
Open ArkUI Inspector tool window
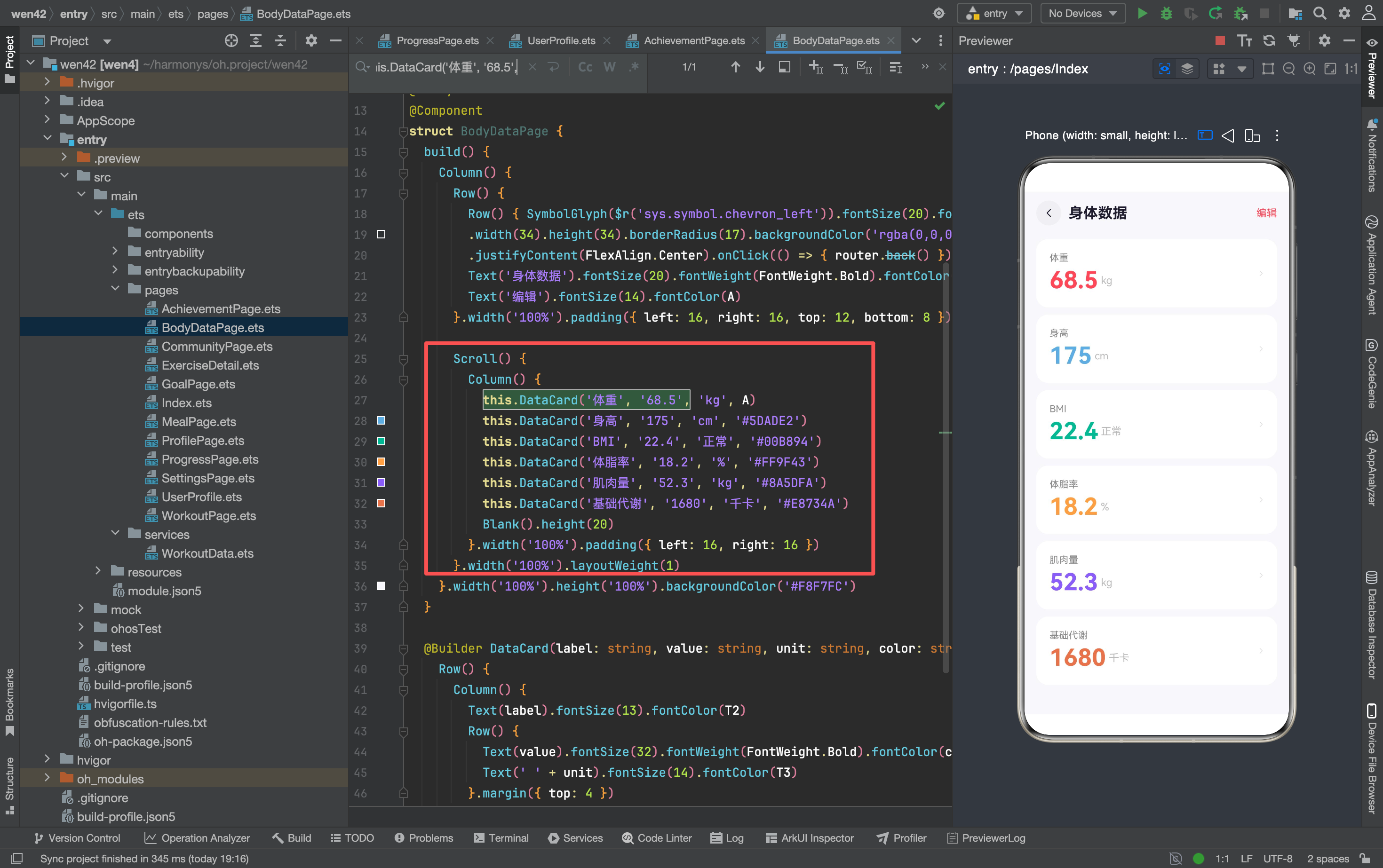[810, 837]
